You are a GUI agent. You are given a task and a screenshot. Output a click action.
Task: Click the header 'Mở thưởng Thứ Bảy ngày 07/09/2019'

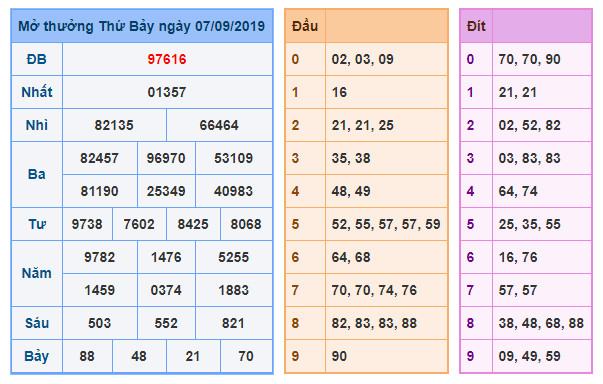pos(142,26)
